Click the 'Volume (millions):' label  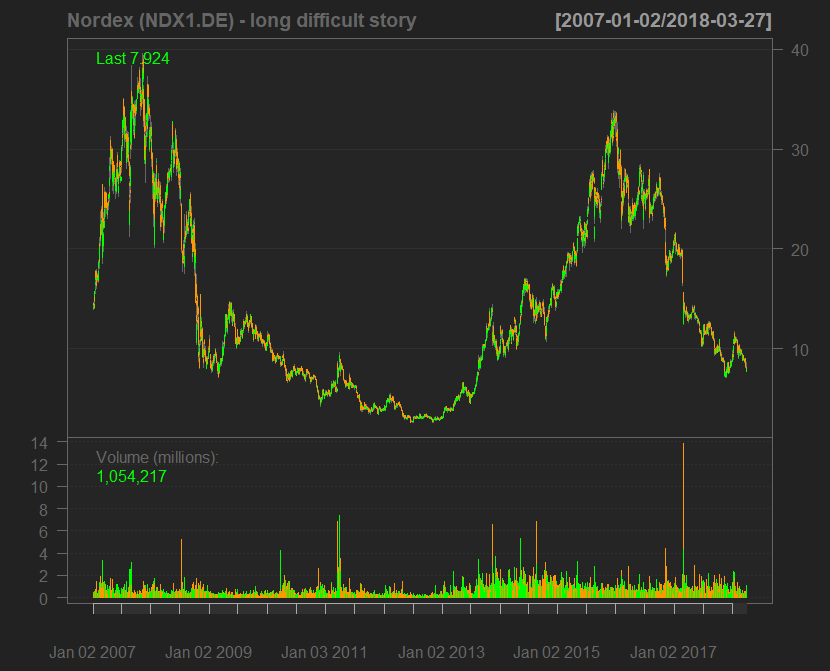tap(157, 457)
